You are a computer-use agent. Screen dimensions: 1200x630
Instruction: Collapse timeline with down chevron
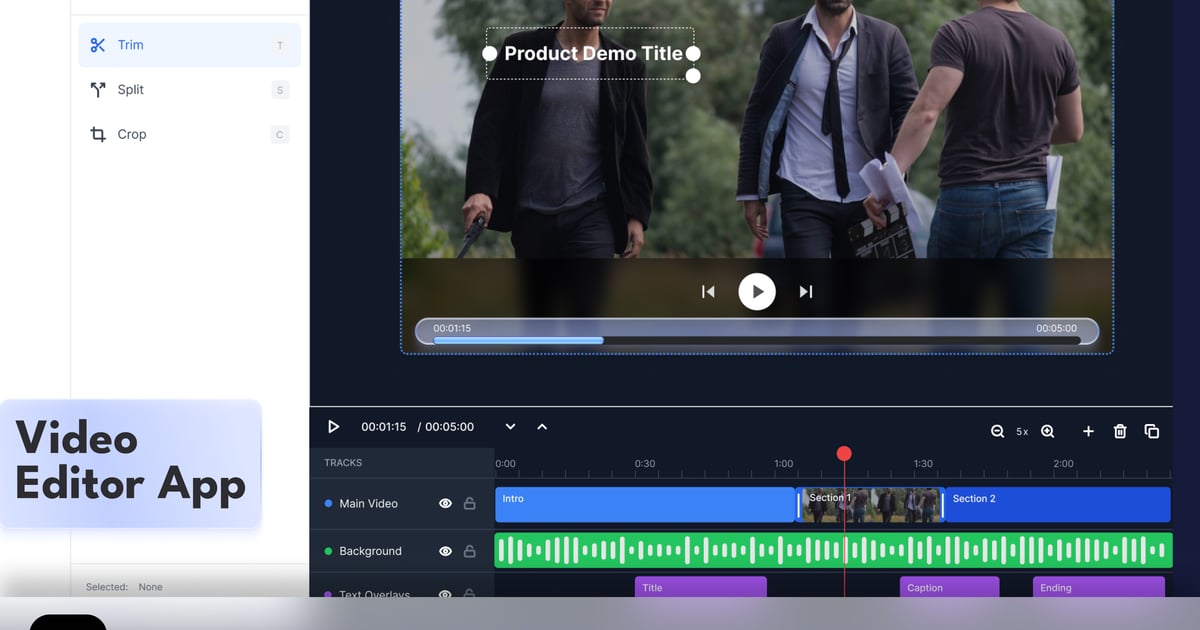(510, 427)
